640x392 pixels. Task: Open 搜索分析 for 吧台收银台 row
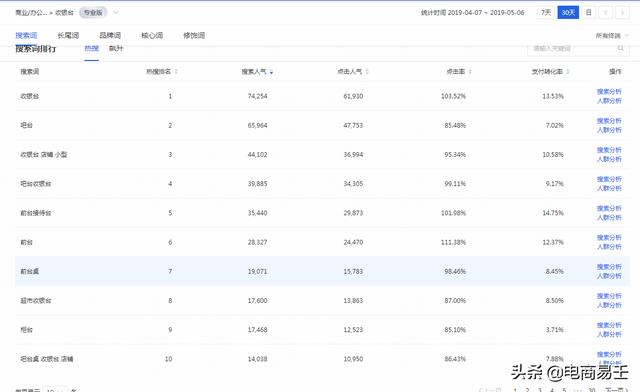[609, 179]
